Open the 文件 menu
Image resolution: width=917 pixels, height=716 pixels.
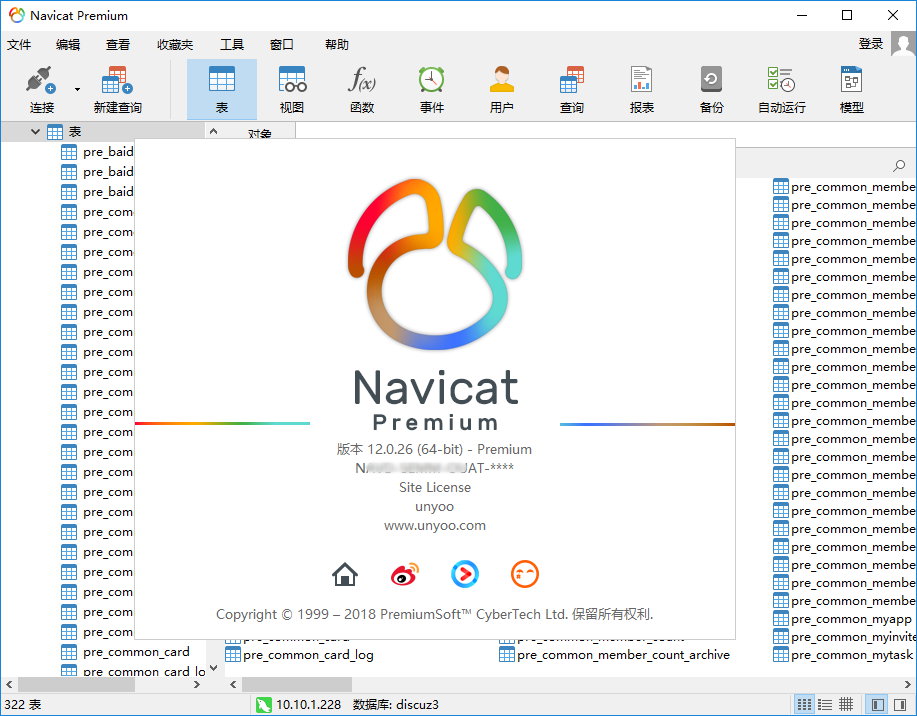tap(19, 44)
